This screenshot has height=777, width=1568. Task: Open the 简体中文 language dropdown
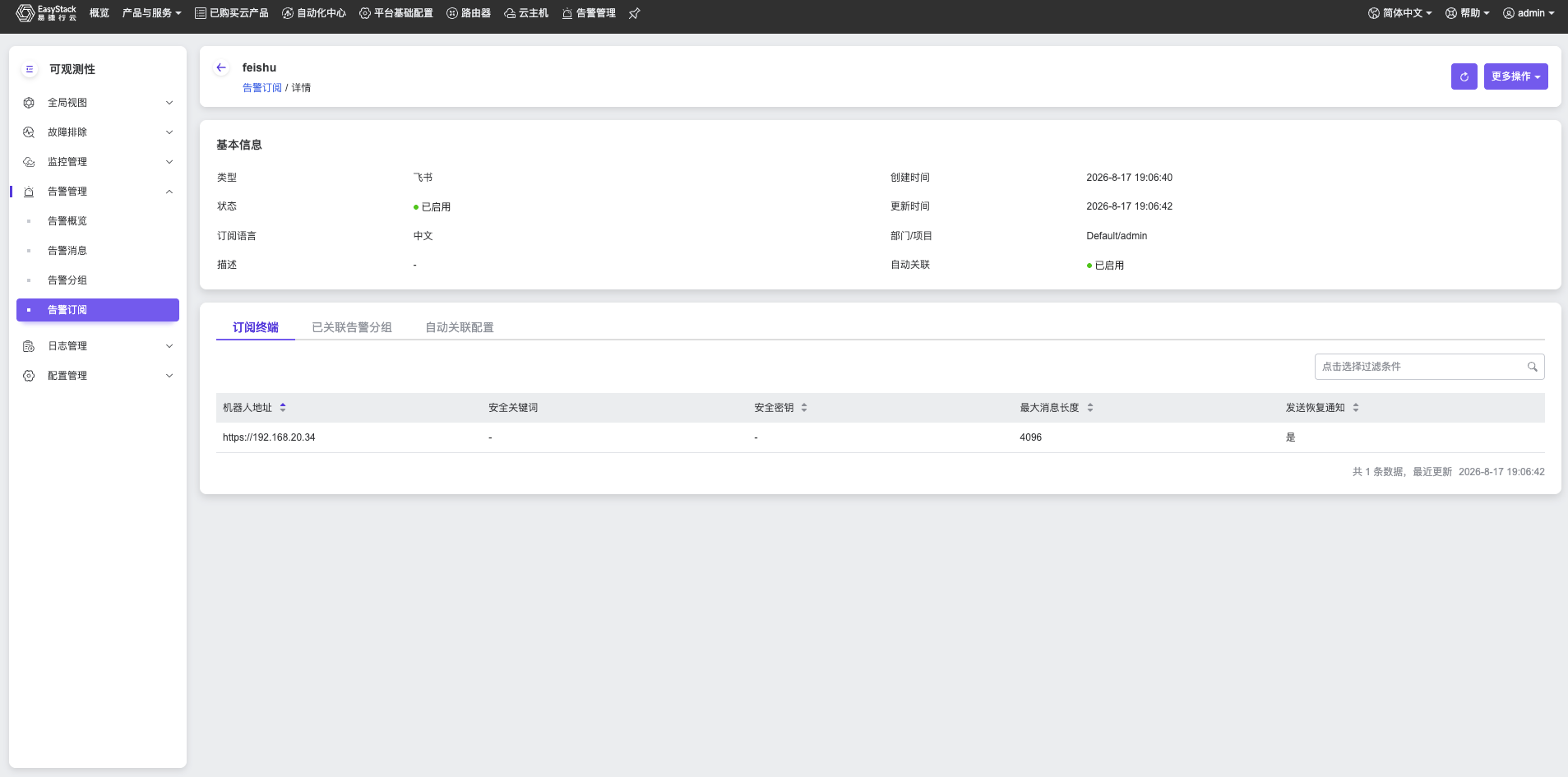[x=1400, y=13]
